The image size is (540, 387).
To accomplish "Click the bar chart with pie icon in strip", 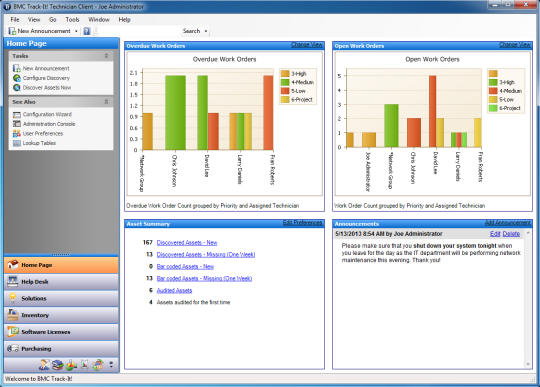I will (x=71, y=365).
